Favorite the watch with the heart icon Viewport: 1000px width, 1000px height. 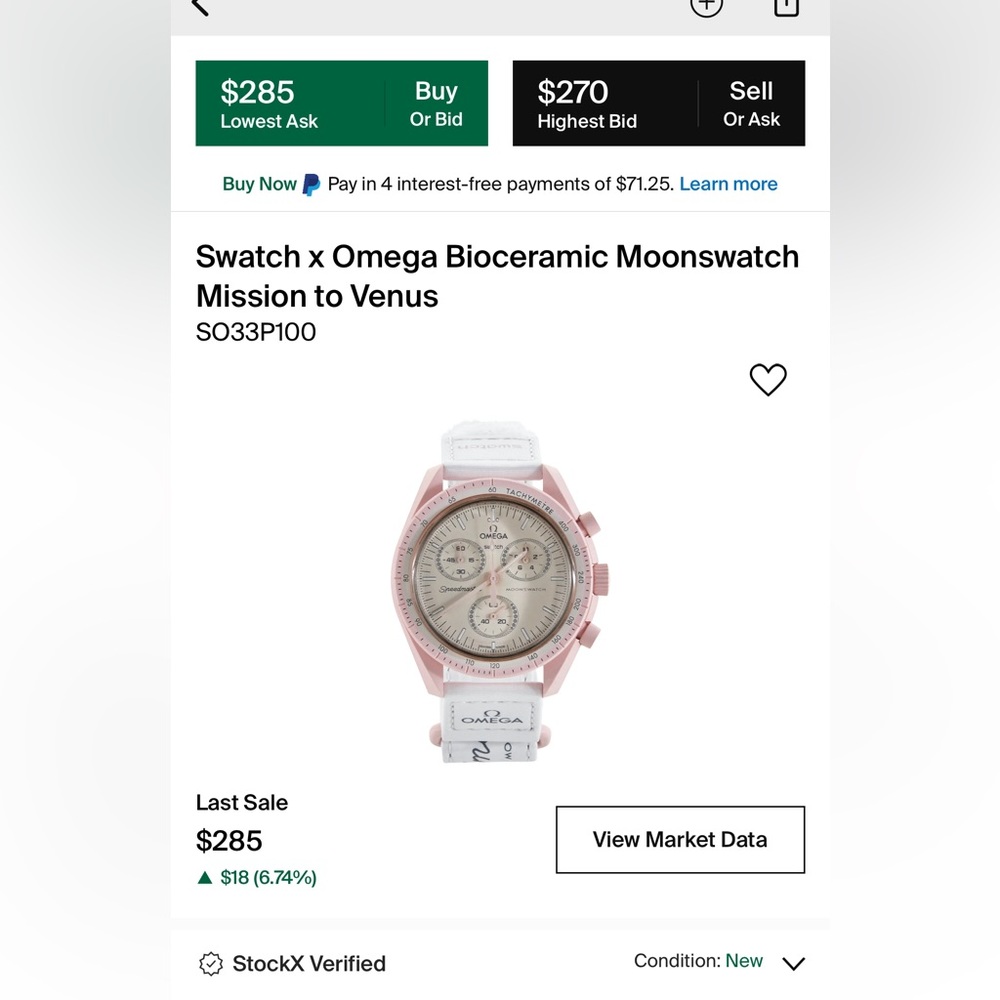click(x=768, y=380)
